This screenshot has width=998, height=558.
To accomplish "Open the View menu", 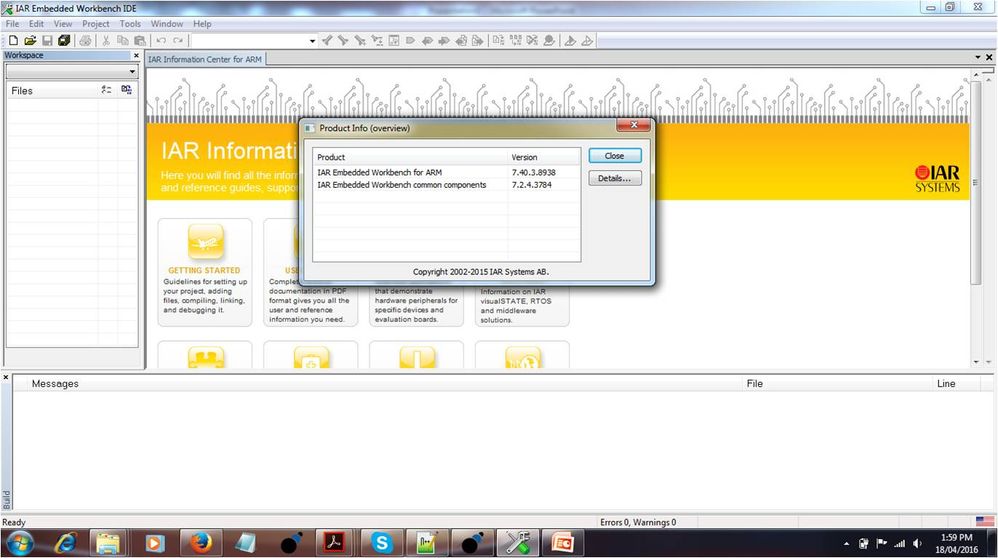I will 62,24.
